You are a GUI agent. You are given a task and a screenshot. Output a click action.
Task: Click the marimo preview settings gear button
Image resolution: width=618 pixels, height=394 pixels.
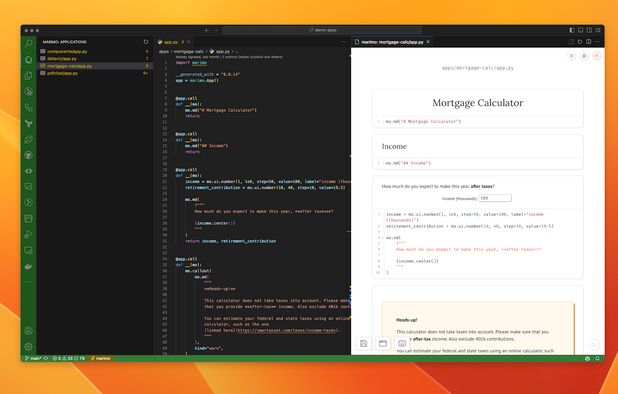(584, 56)
